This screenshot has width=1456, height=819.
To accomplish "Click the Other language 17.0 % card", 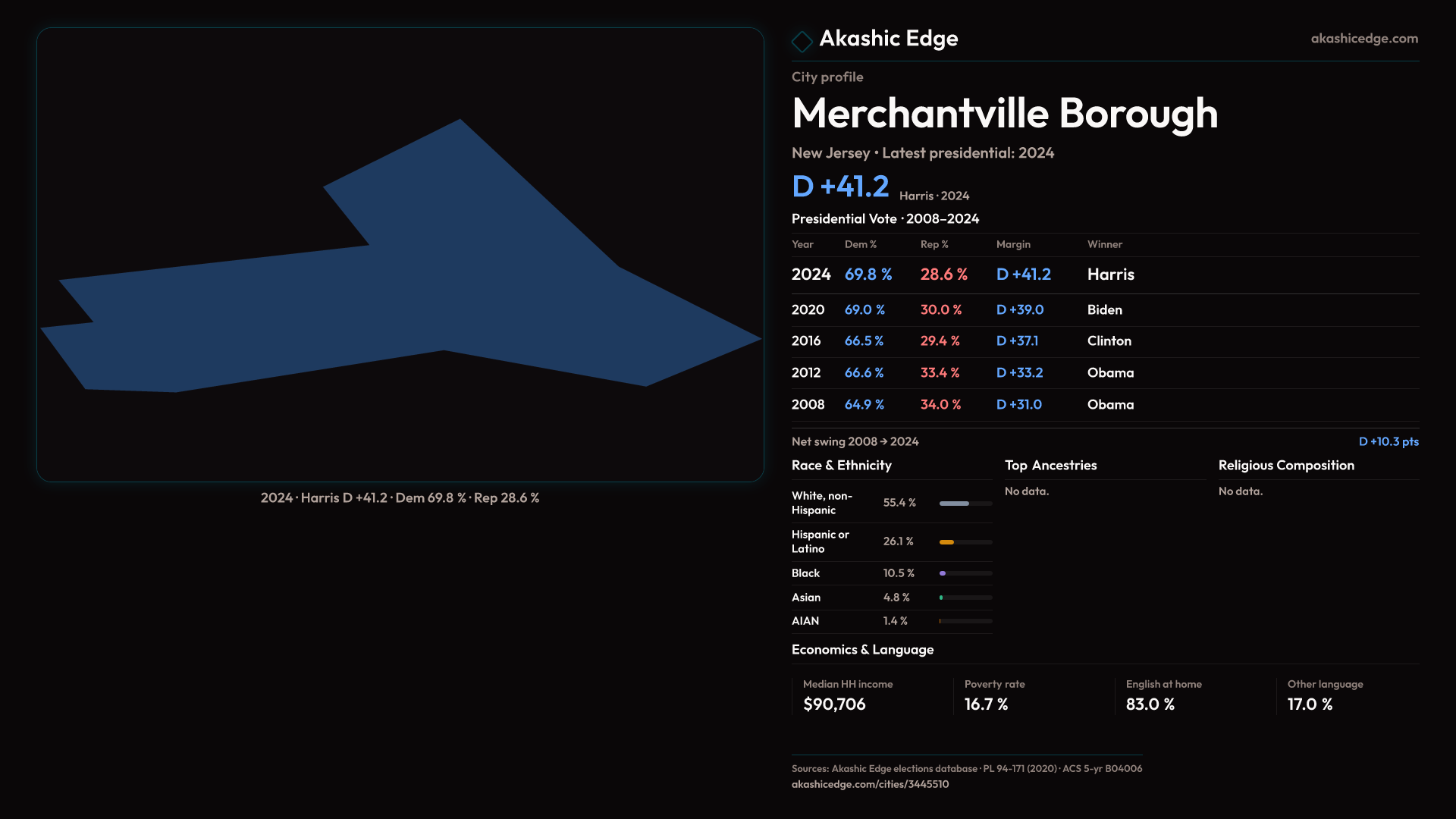I will (1350, 695).
